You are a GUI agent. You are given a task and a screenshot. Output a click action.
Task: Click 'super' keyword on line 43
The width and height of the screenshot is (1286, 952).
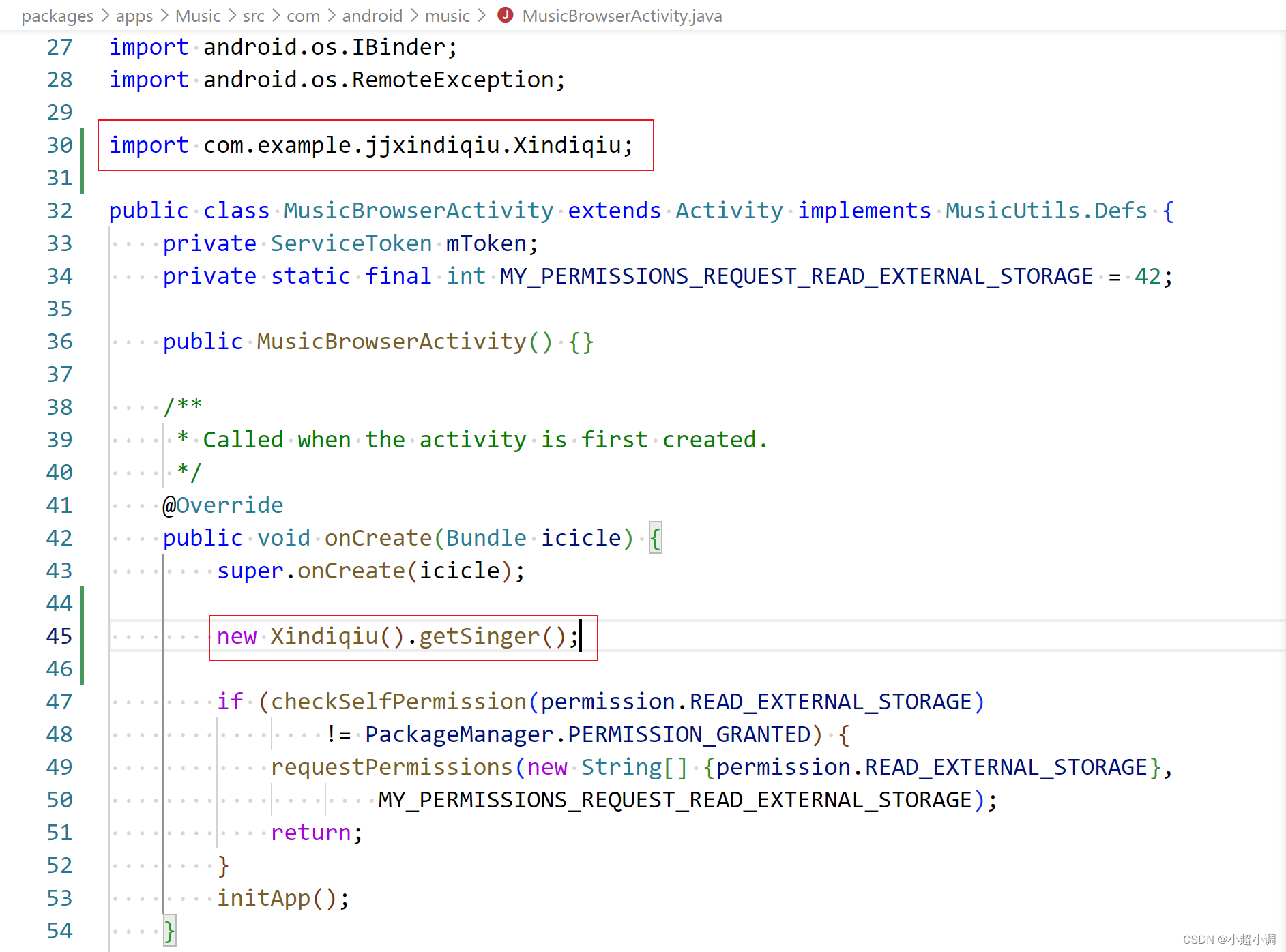click(x=250, y=571)
